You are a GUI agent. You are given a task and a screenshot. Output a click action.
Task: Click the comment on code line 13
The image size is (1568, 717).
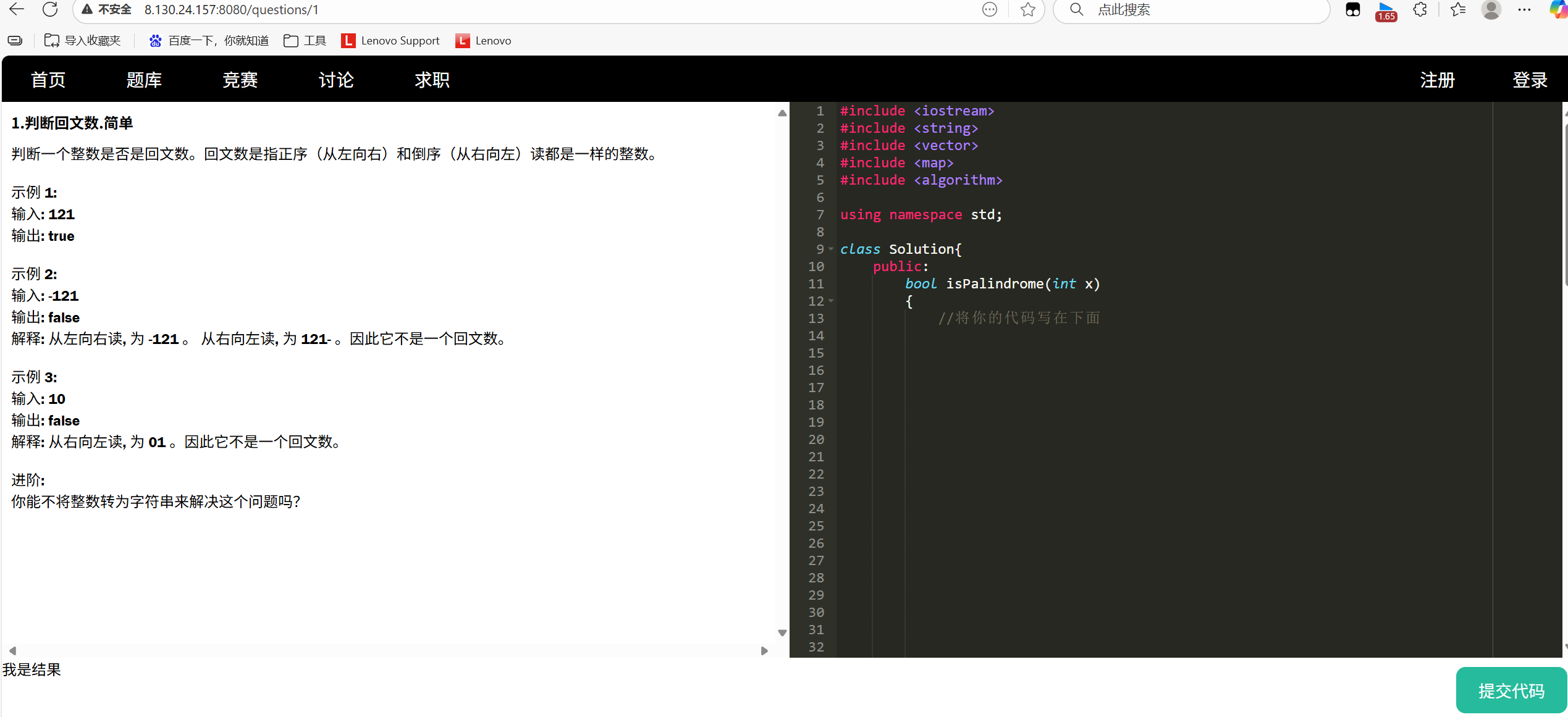[1019, 318]
